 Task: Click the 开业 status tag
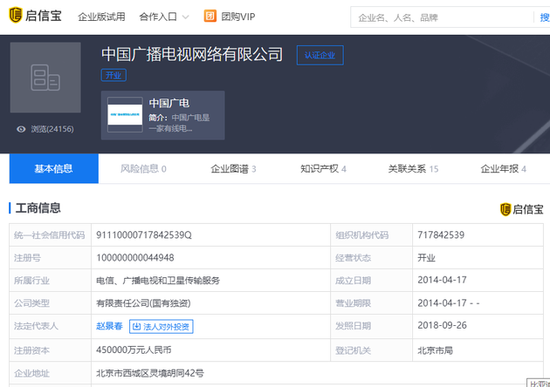pyautogui.click(x=114, y=75)
